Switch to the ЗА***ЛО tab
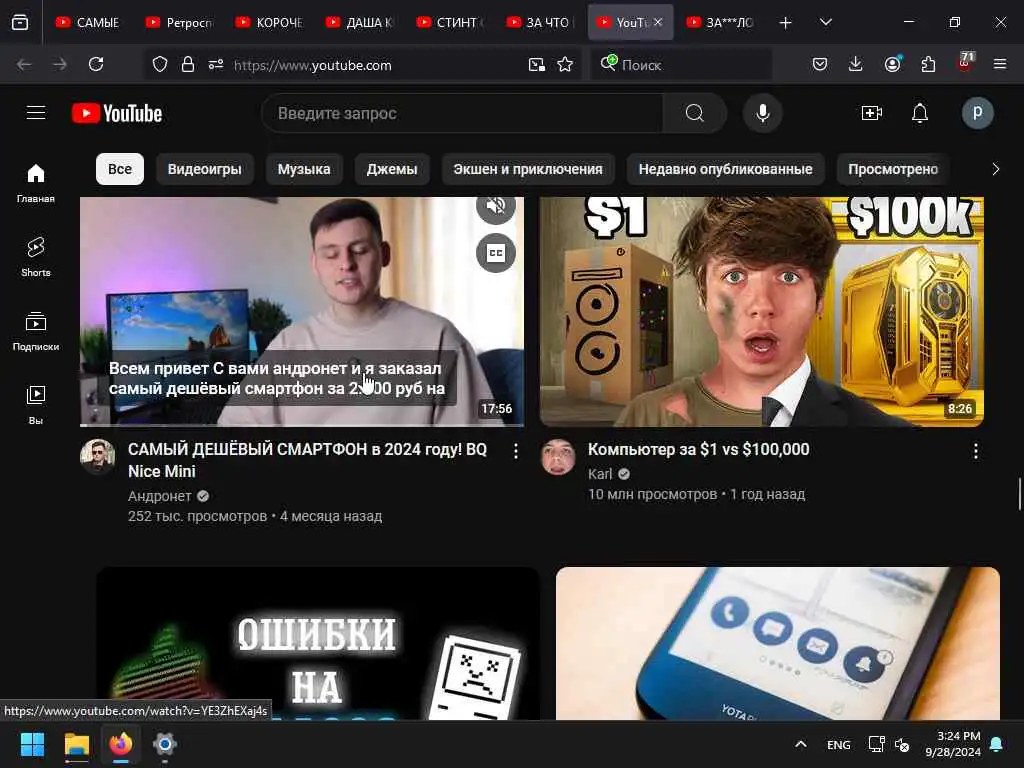 720,22
